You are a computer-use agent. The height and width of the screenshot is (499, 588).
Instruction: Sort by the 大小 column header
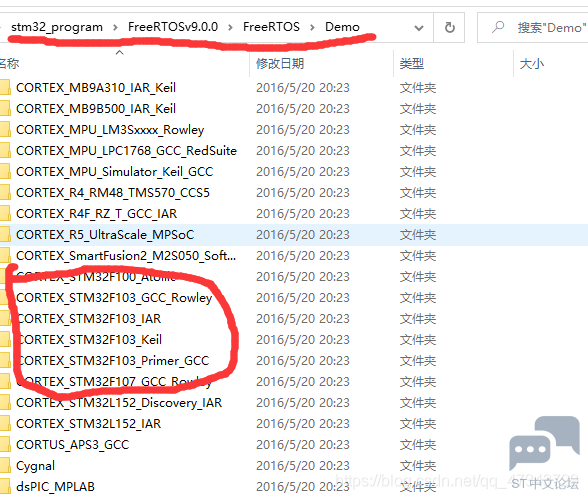pyautogui.click(x=532, y=63)
